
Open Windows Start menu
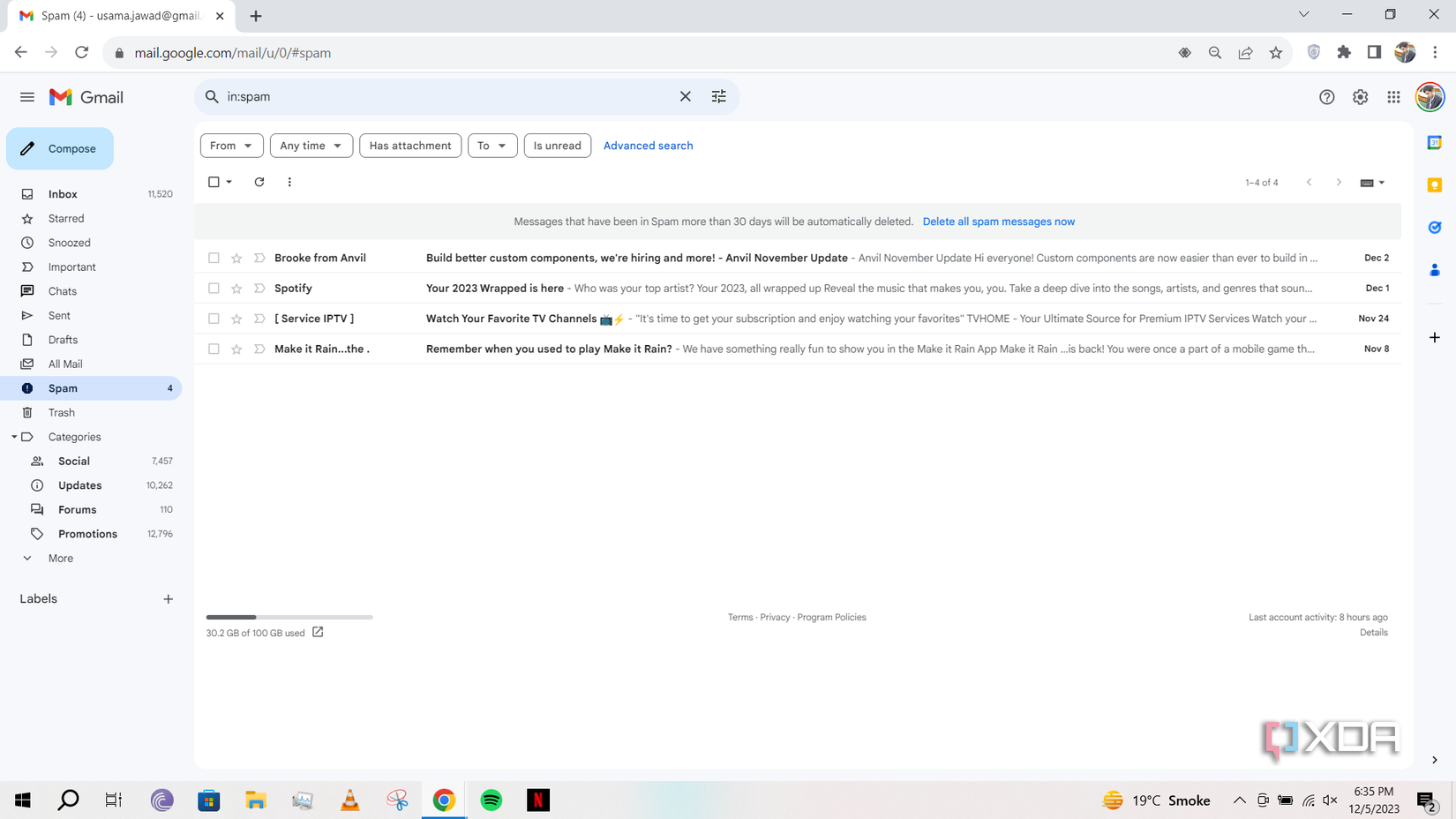tap(23, 800)
